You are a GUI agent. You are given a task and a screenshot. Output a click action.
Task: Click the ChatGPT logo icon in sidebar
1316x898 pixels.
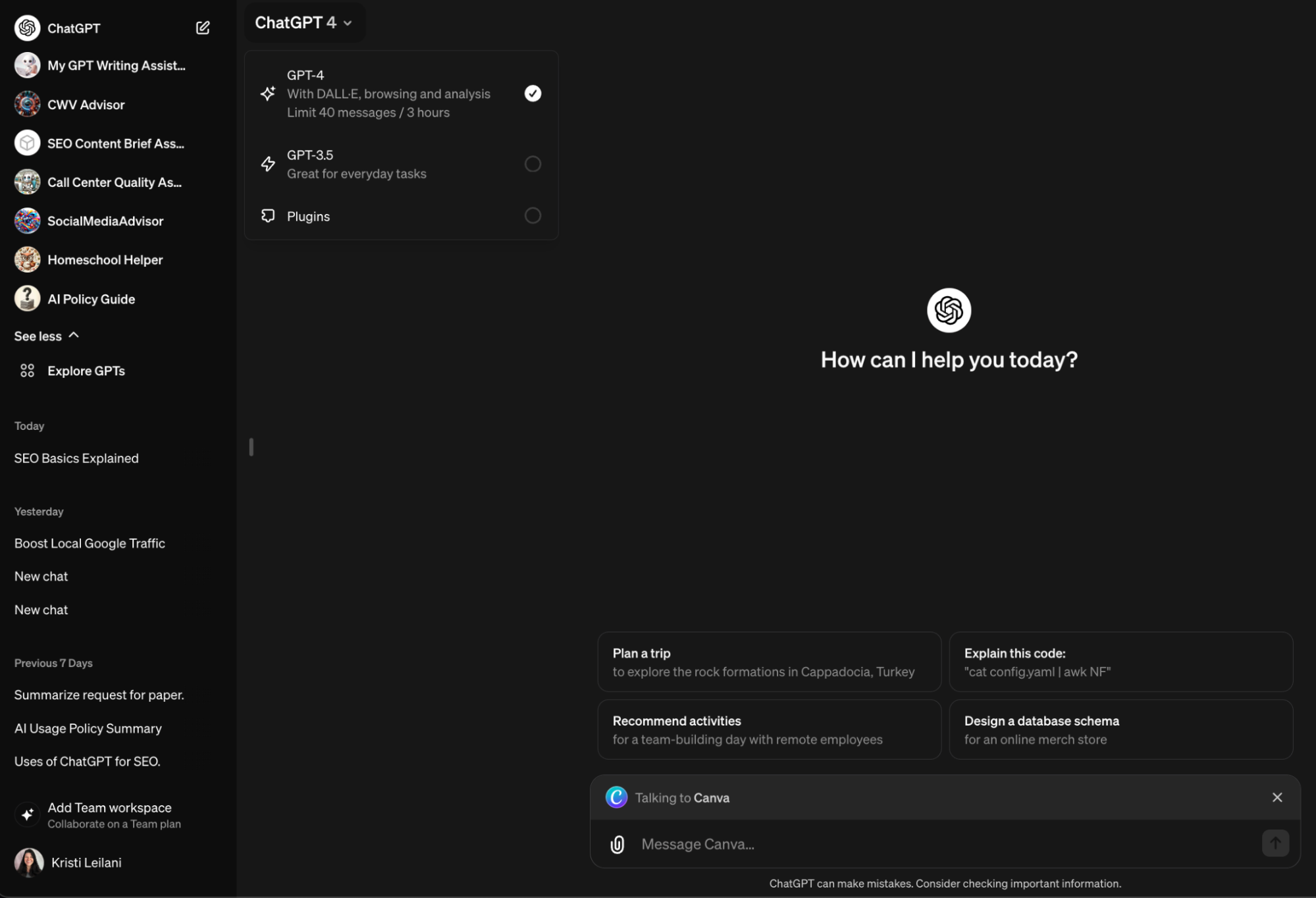pyautogui.click(x=27, y=27)
